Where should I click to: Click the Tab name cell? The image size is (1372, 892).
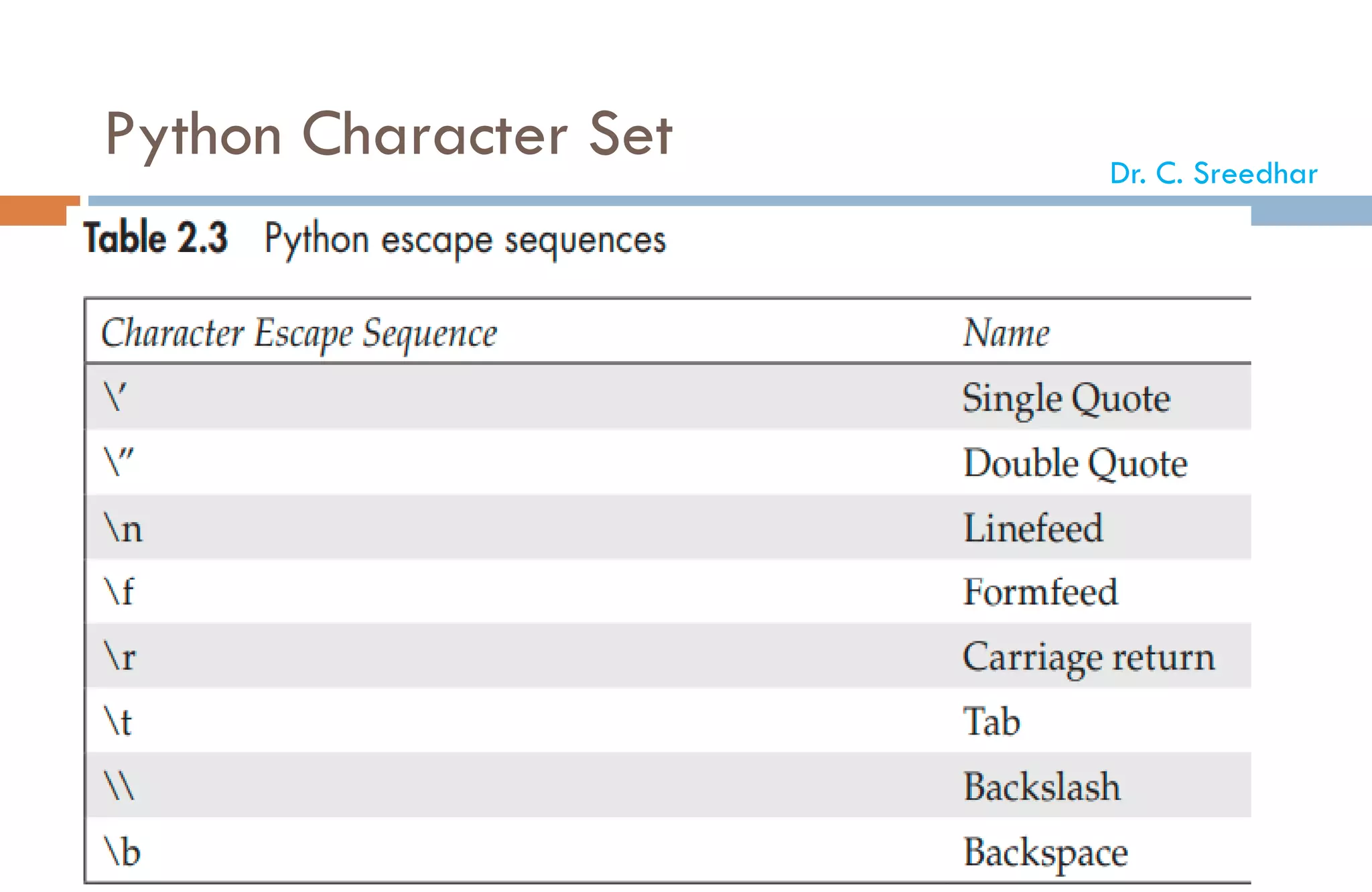coord(991,722)
